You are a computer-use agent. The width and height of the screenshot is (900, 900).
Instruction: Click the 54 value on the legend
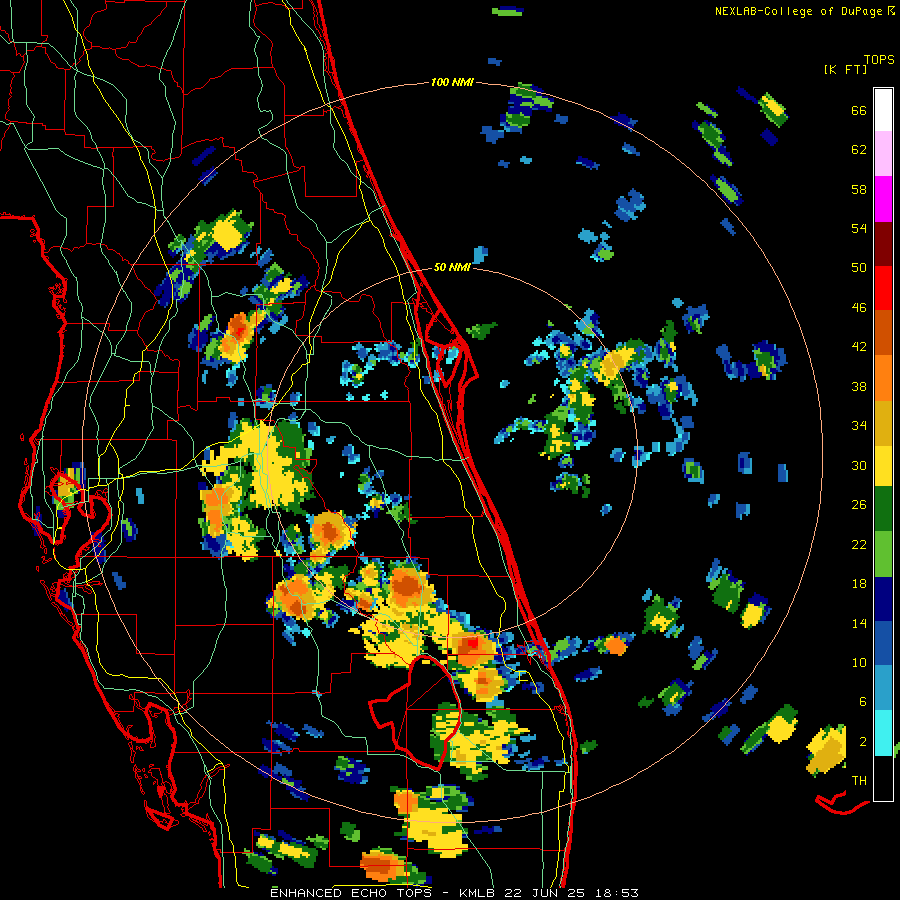[x=859, y=228]
